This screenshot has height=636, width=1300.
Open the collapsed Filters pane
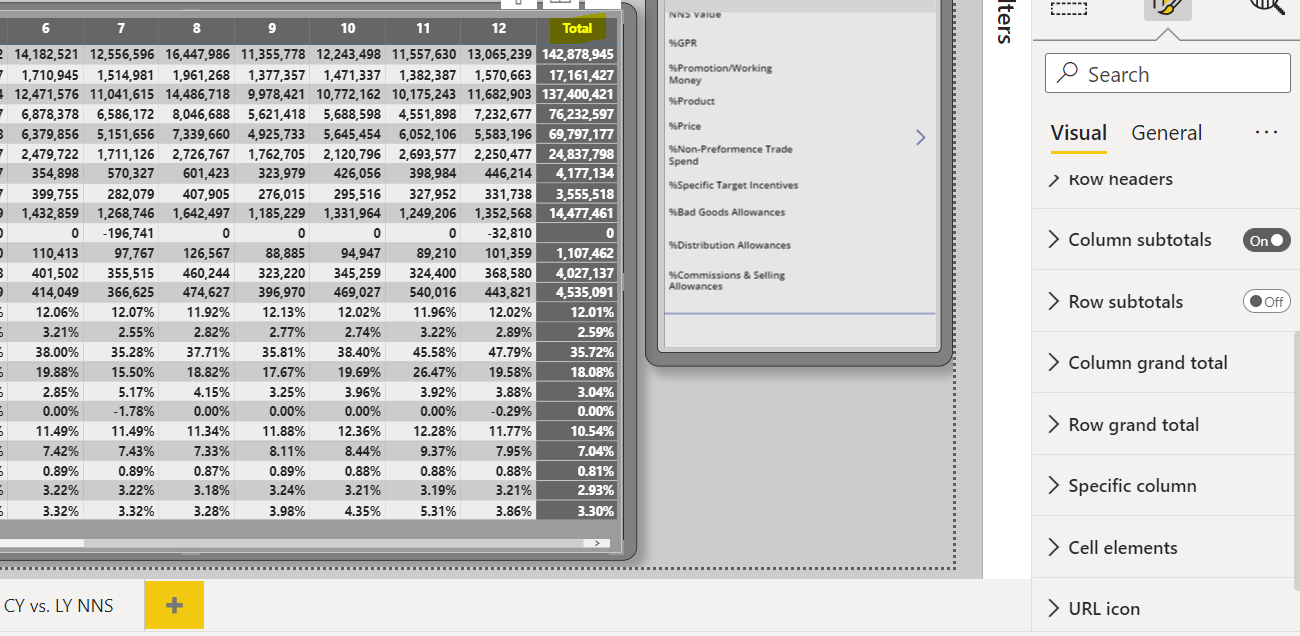coord(1006,22)
